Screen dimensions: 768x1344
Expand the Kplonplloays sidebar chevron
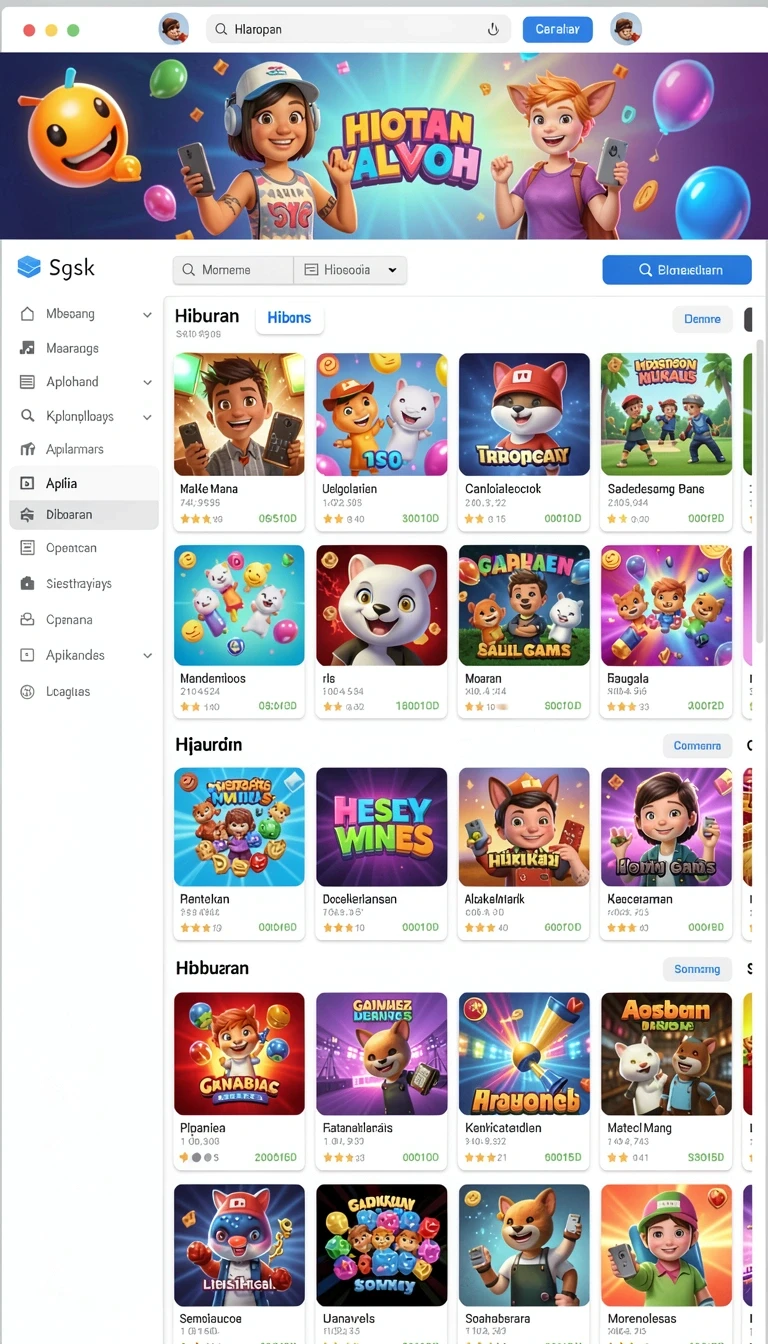tap(147, 417)
